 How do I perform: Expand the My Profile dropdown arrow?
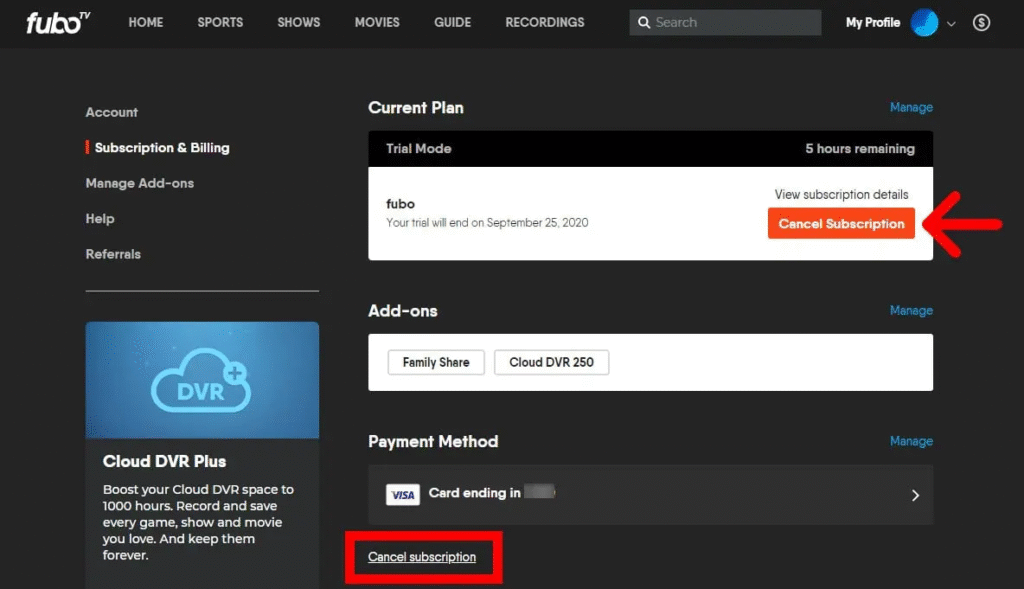(x=951, y=24)
